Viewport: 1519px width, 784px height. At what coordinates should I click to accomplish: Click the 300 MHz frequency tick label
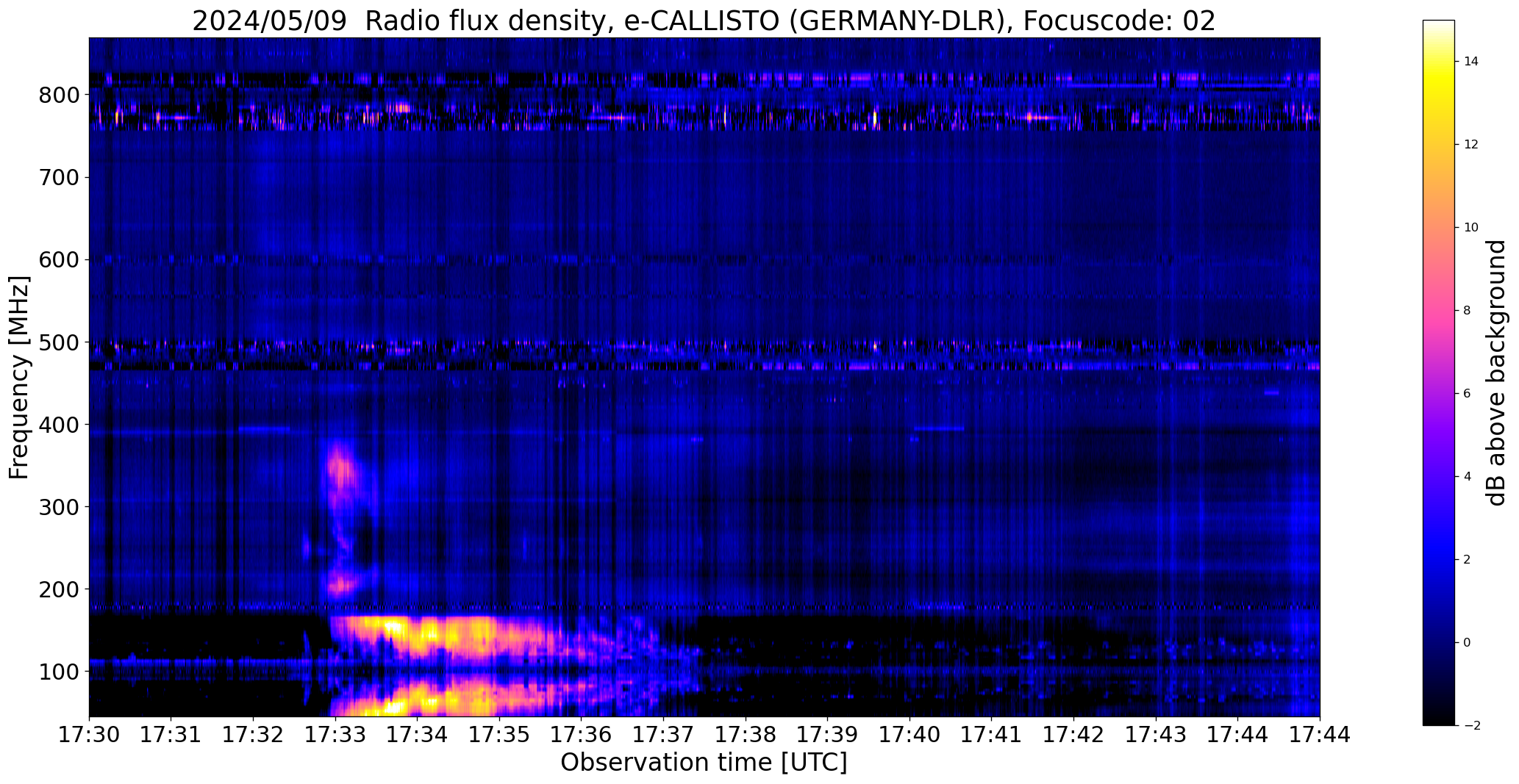[58, 508]
